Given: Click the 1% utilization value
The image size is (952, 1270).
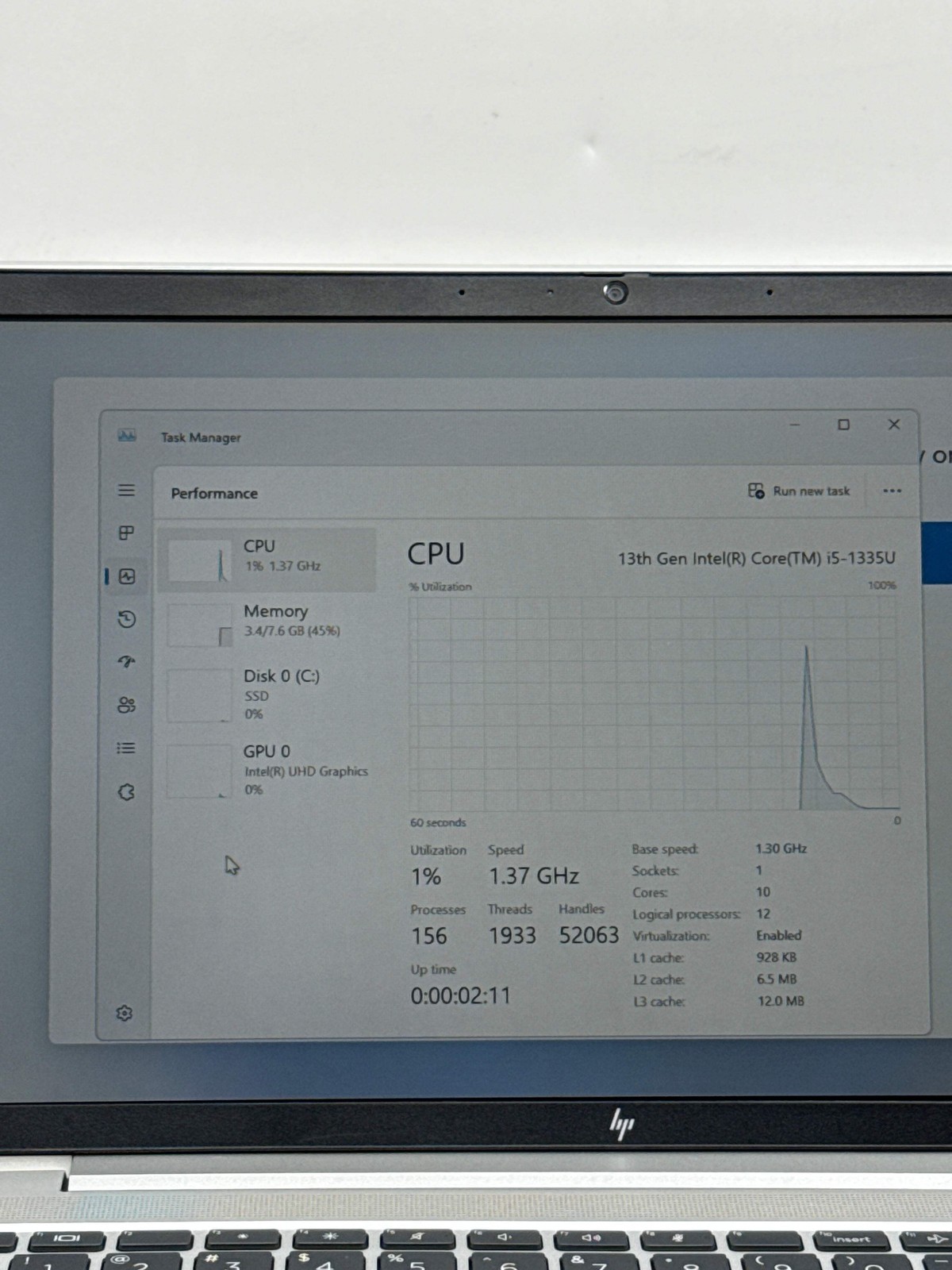Looking at the screenshot, I should pos(425,876).
